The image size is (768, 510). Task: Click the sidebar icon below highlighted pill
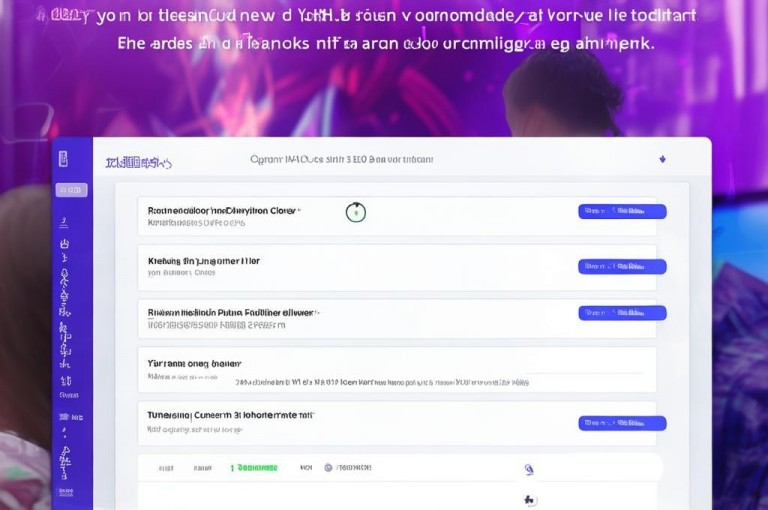coord(64,223)
